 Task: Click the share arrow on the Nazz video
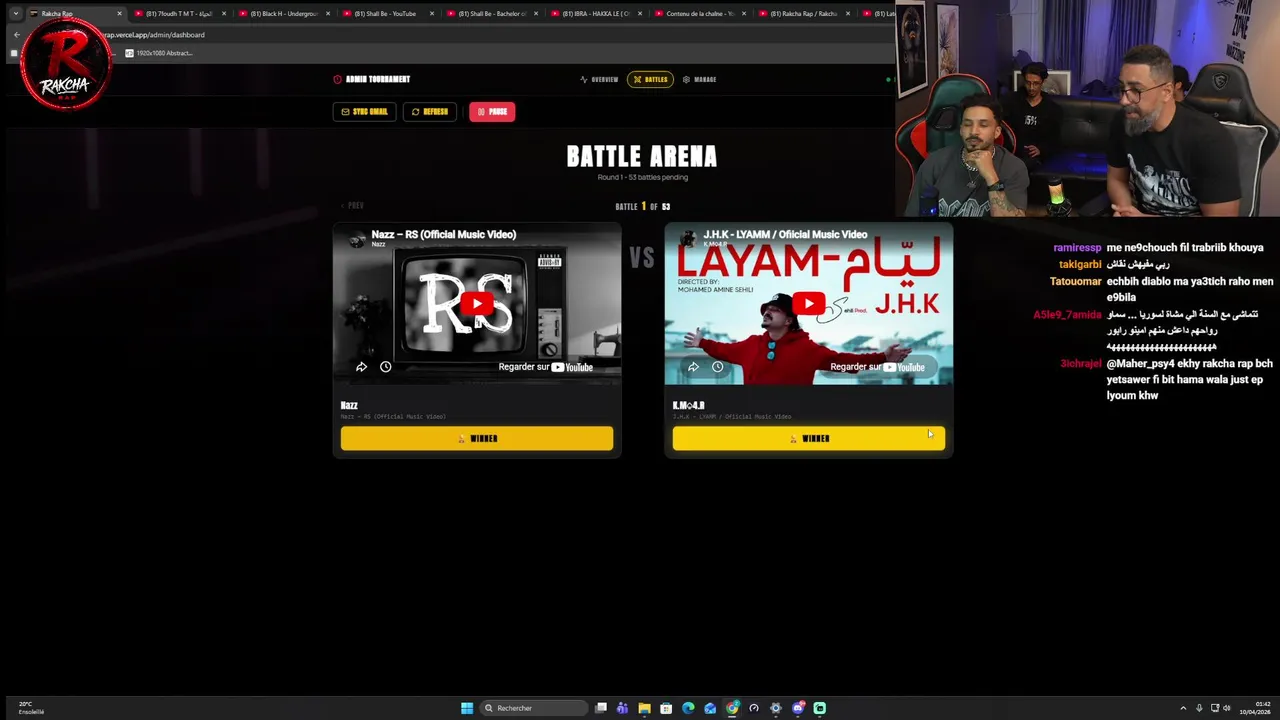(x=361, y=367)
